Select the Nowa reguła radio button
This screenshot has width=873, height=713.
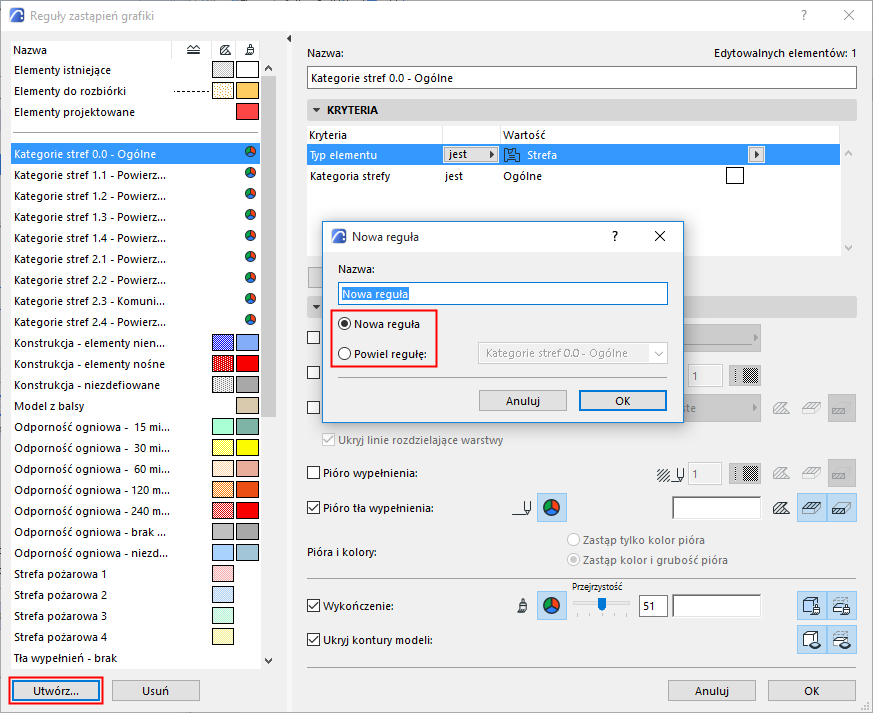[x=345, y=324]
